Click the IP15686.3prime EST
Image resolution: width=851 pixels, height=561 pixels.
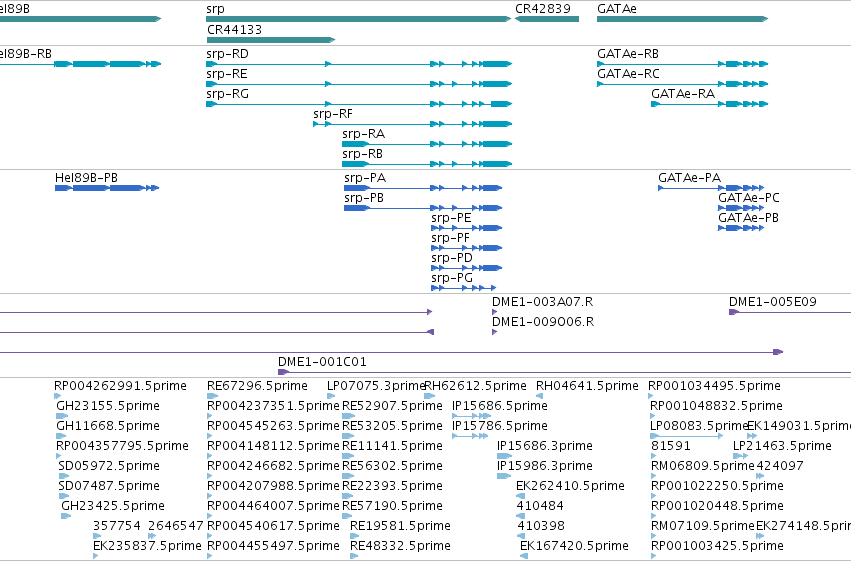click(x=504, y=456)
